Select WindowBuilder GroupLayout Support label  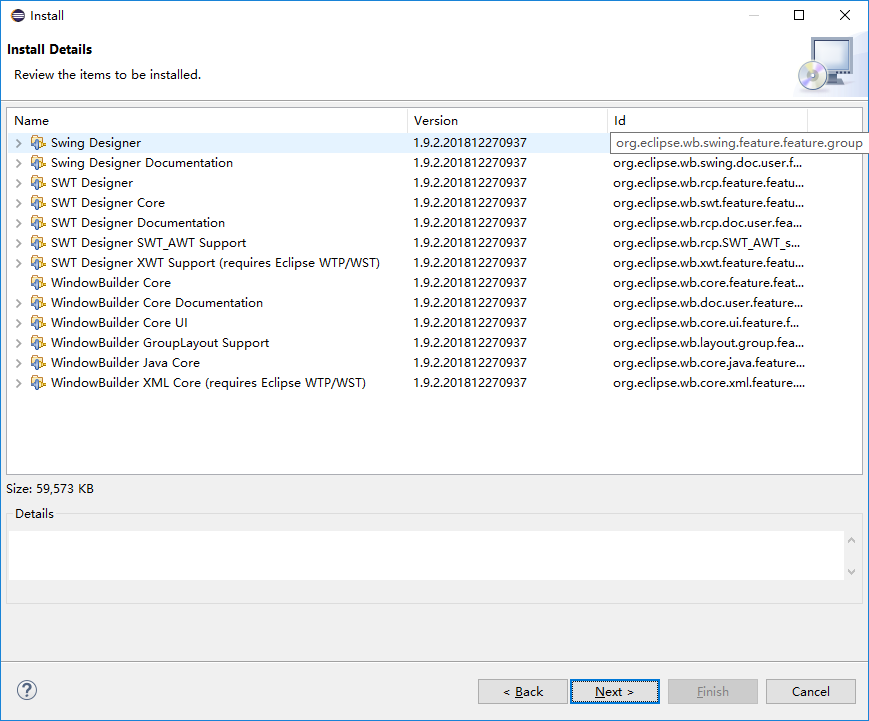(160, 343)
